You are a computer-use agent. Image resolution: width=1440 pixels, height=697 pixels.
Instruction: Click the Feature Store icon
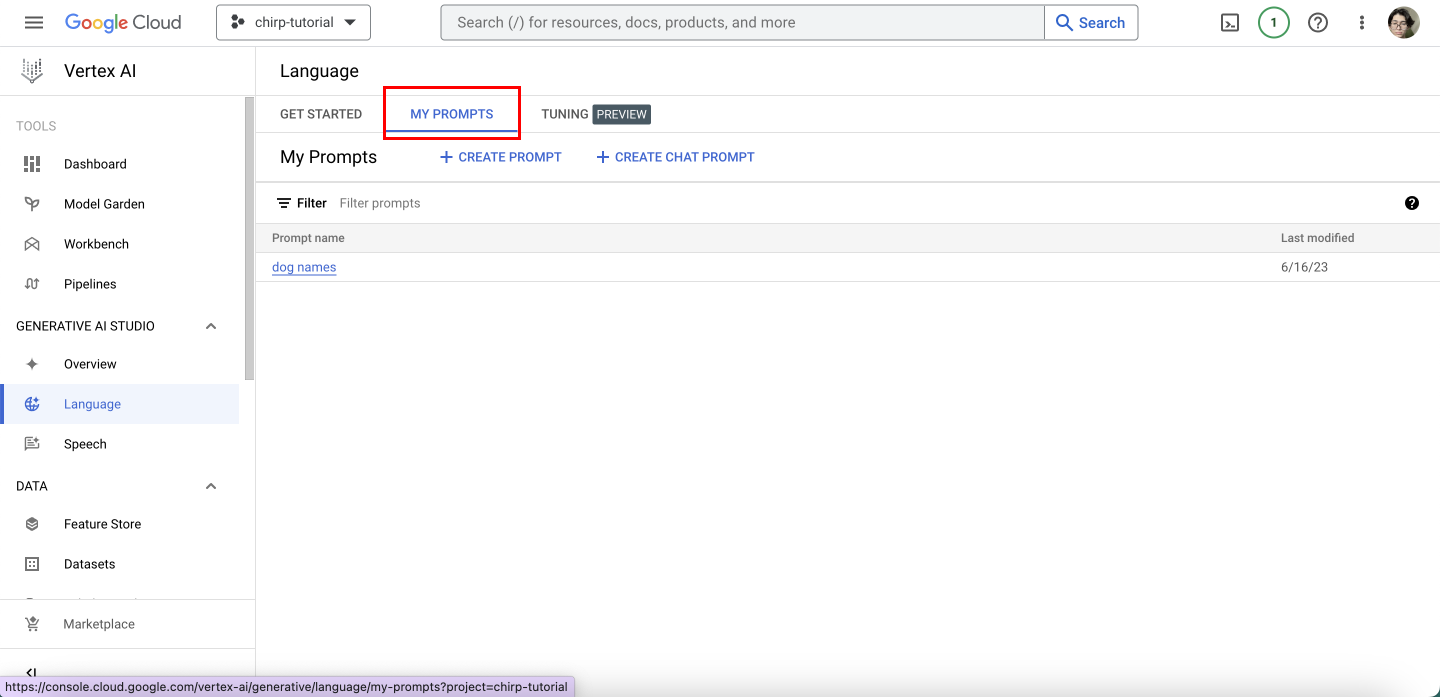point(32,524)
